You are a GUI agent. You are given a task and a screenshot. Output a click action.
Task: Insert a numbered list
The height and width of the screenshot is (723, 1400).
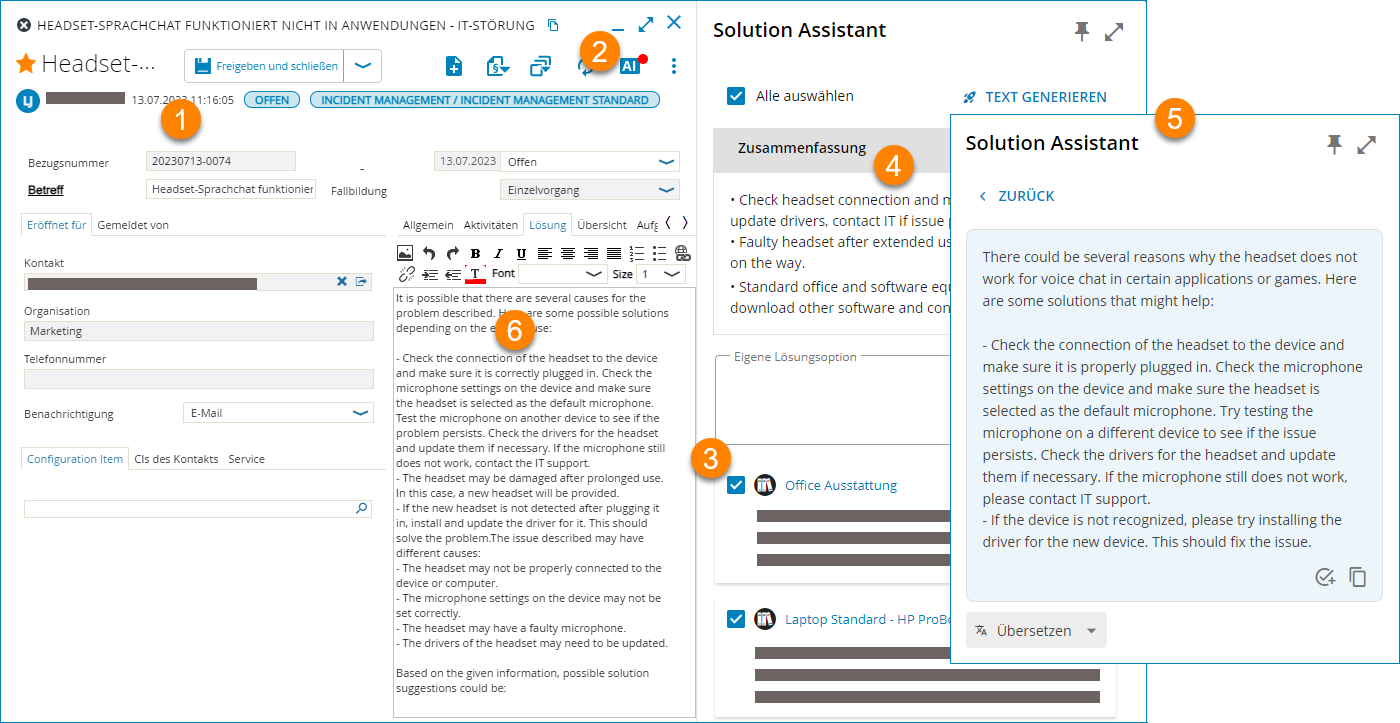pos(637,253)
